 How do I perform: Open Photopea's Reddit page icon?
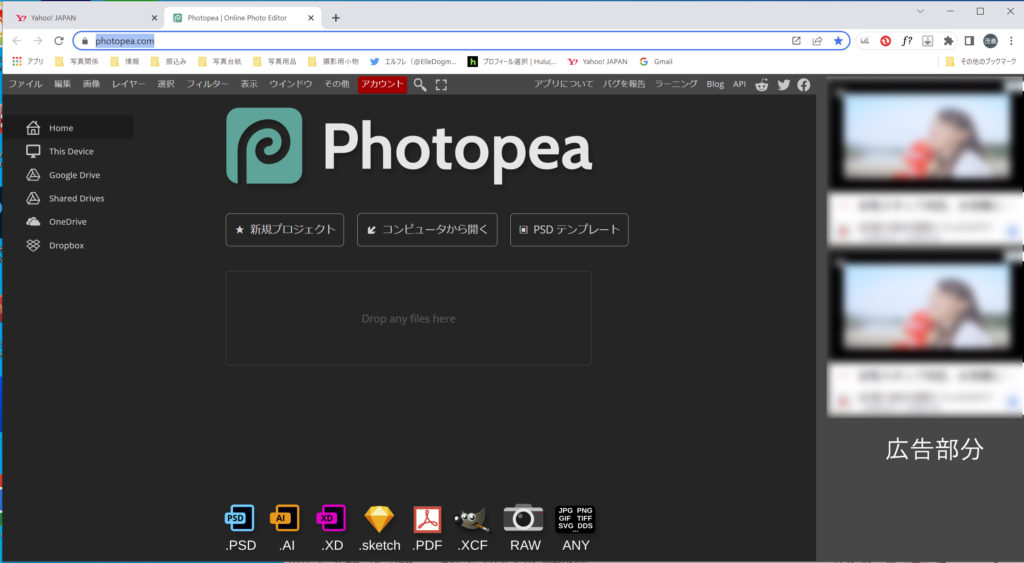point(762,85)
